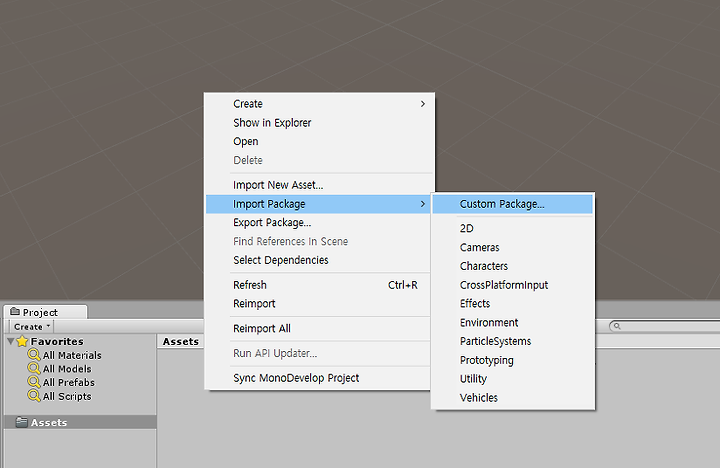Click the search magnifier icon

(x=617, y=326)
